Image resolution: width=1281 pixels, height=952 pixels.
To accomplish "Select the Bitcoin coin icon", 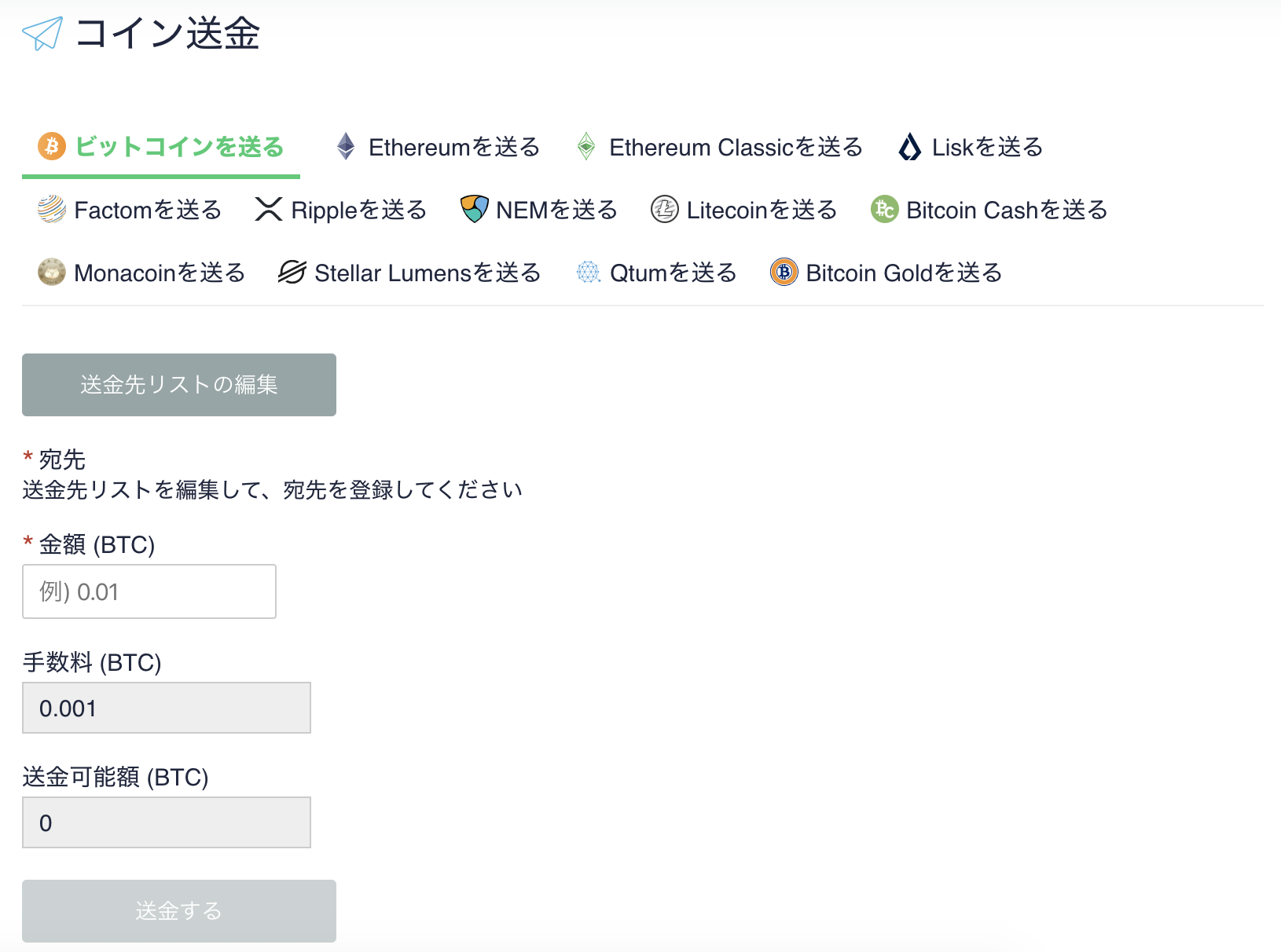I will 50,146.
